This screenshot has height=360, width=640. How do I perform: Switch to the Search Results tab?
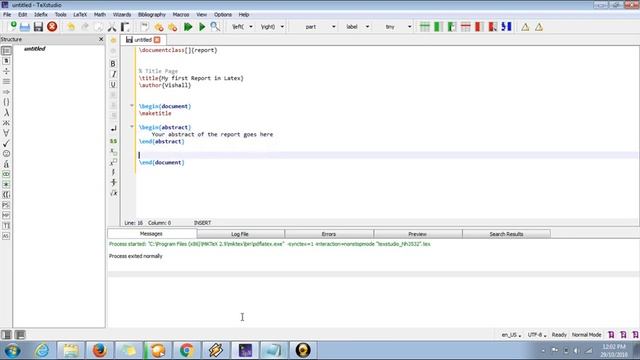[507, 234]
